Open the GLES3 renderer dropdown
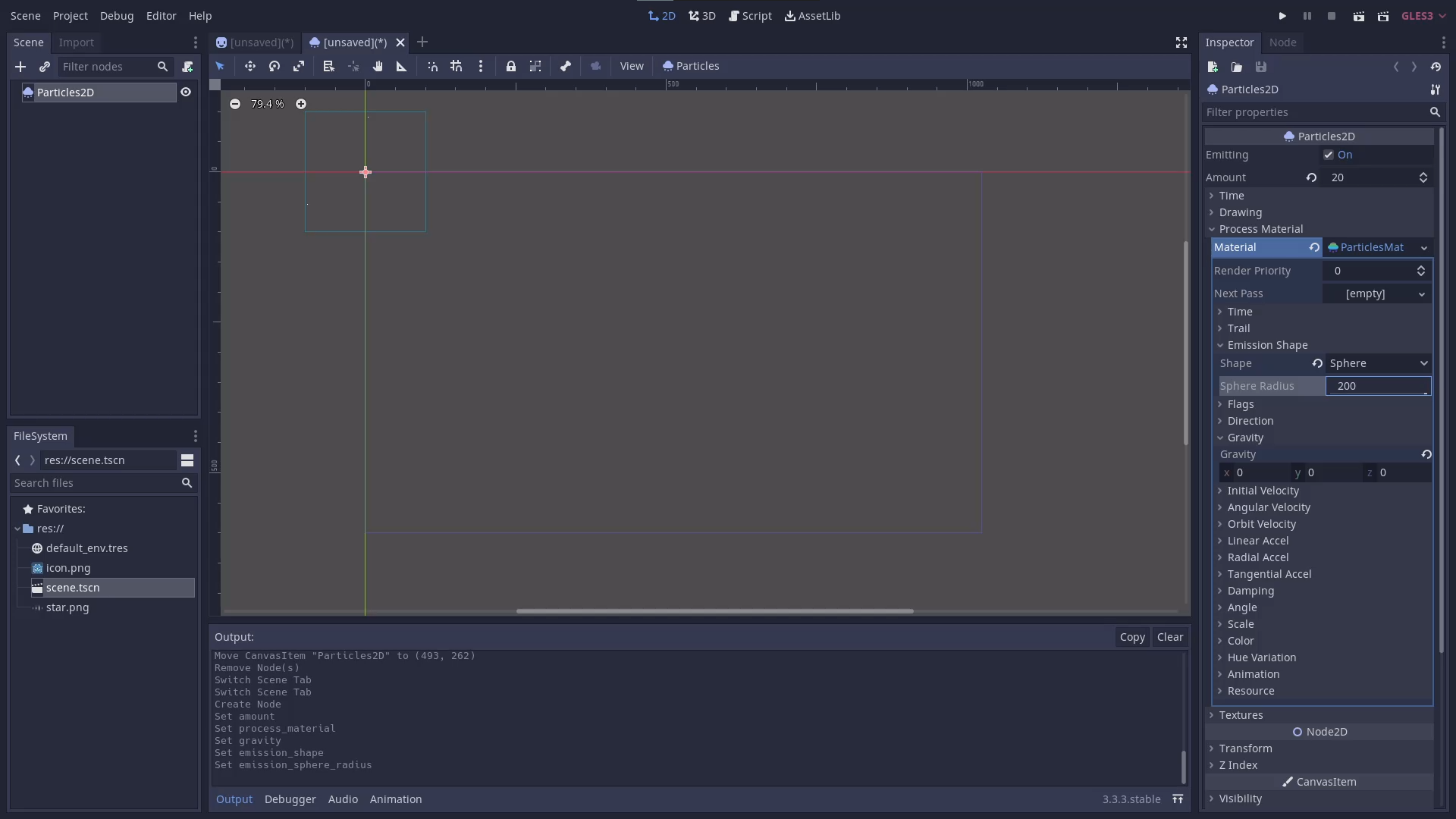Viewport: 1456px width, 819px height. click(1424, 16)
